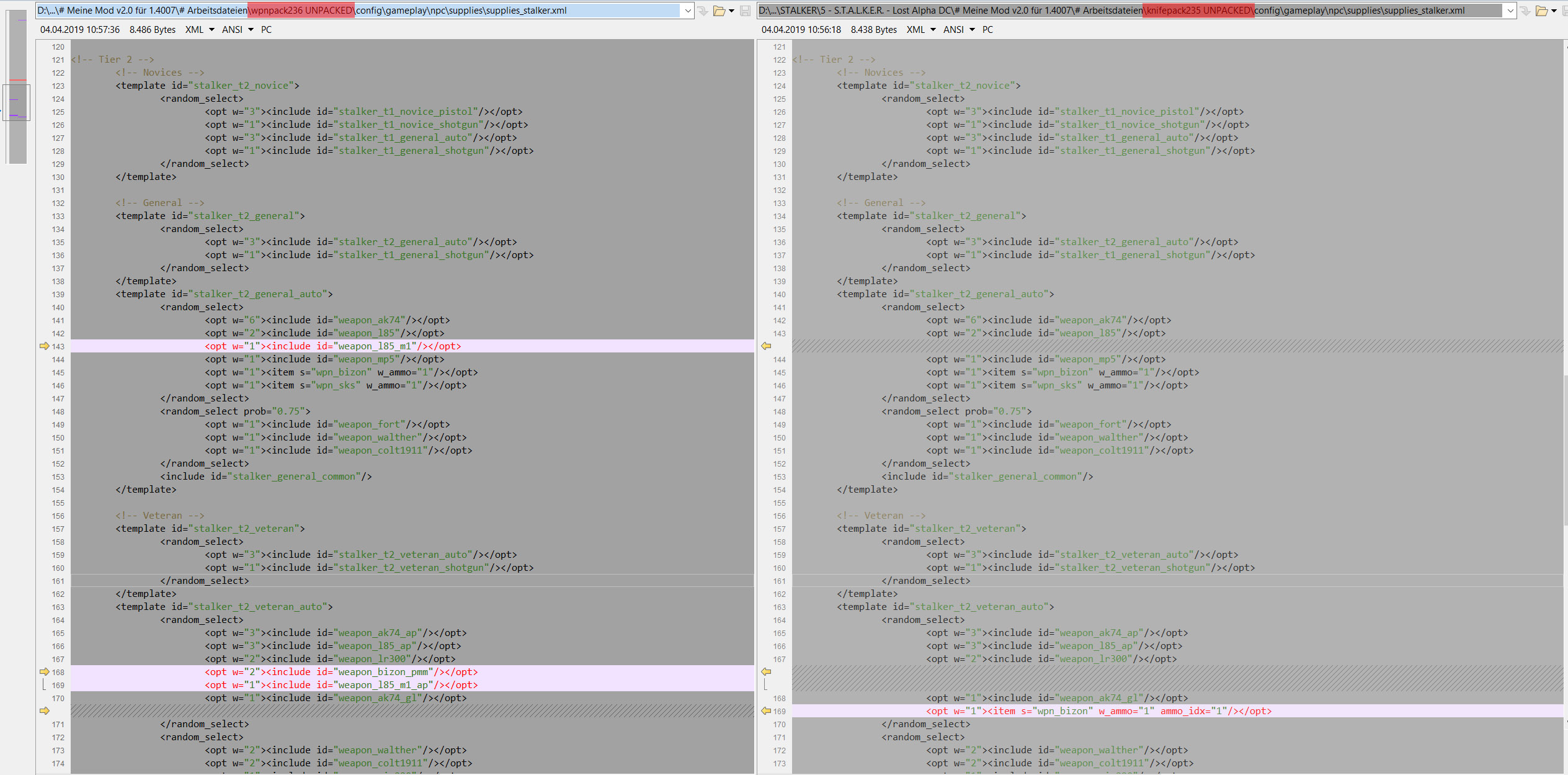Screen dimensions: 1568x775
Task: Click the right pane browse folder icon
Action: 1541,11
